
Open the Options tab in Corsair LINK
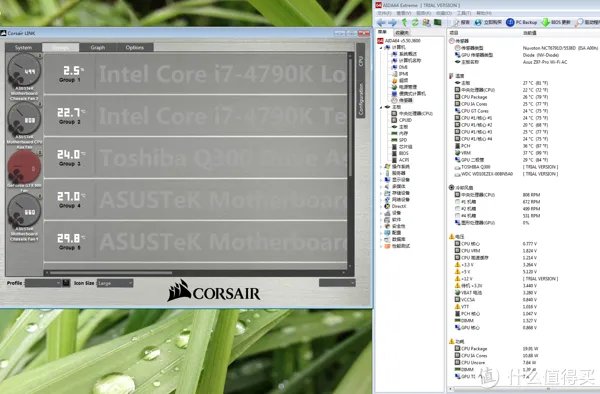(x=135, y=47)
